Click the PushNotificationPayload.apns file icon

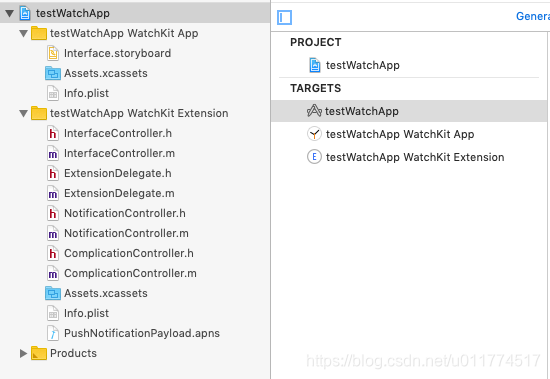[53, 333]
